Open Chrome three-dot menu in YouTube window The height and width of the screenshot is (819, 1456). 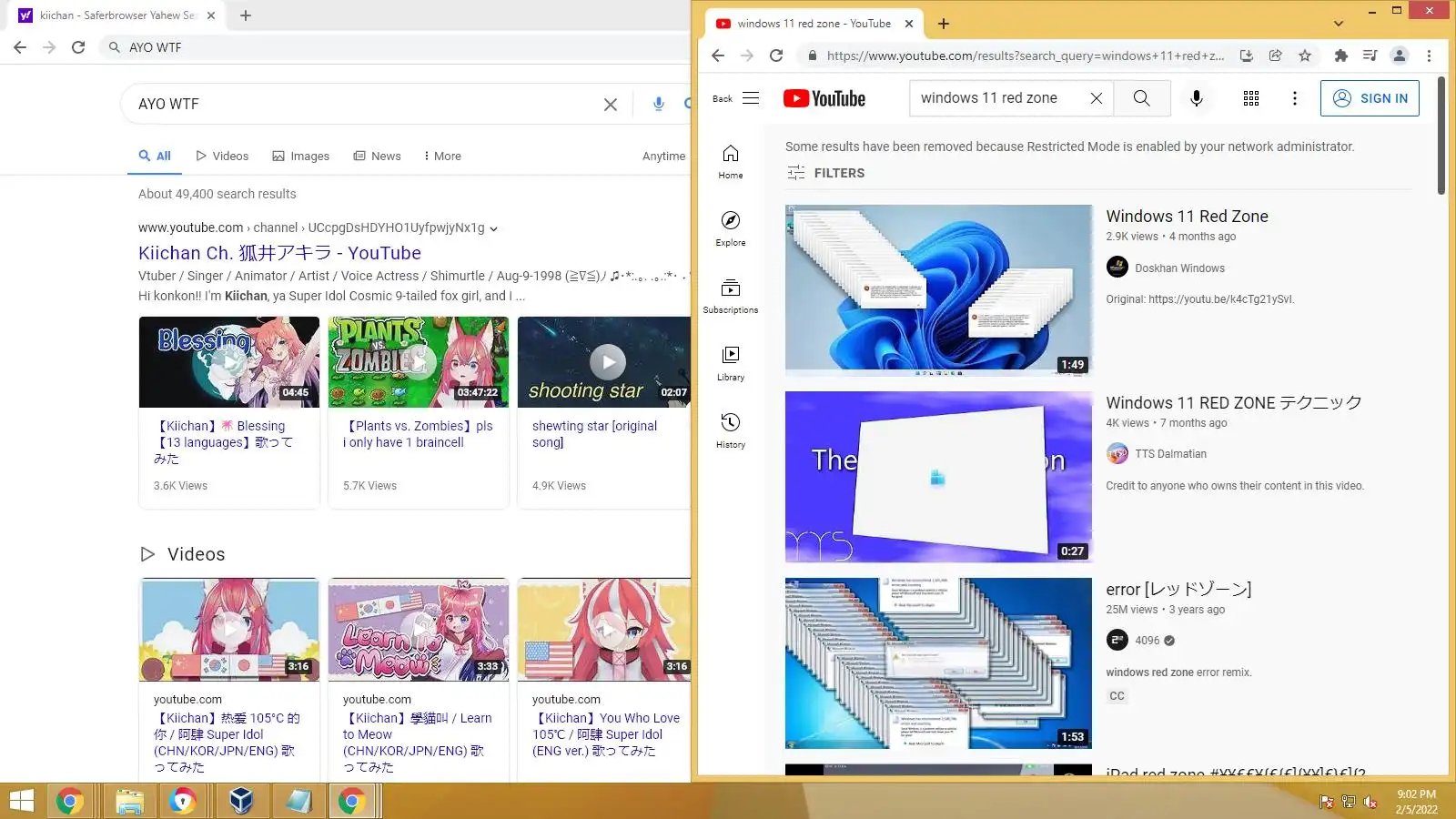[1429, 56]
